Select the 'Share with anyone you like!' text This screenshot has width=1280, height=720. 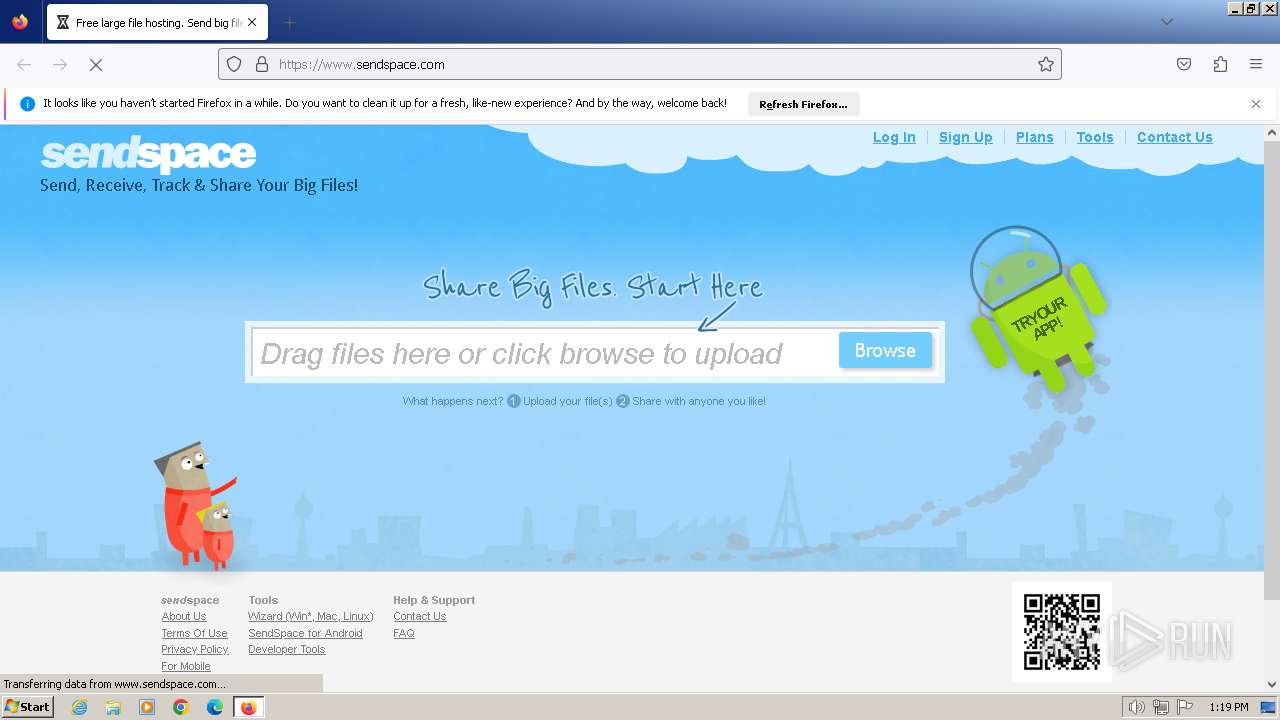[x=699, y=401]
